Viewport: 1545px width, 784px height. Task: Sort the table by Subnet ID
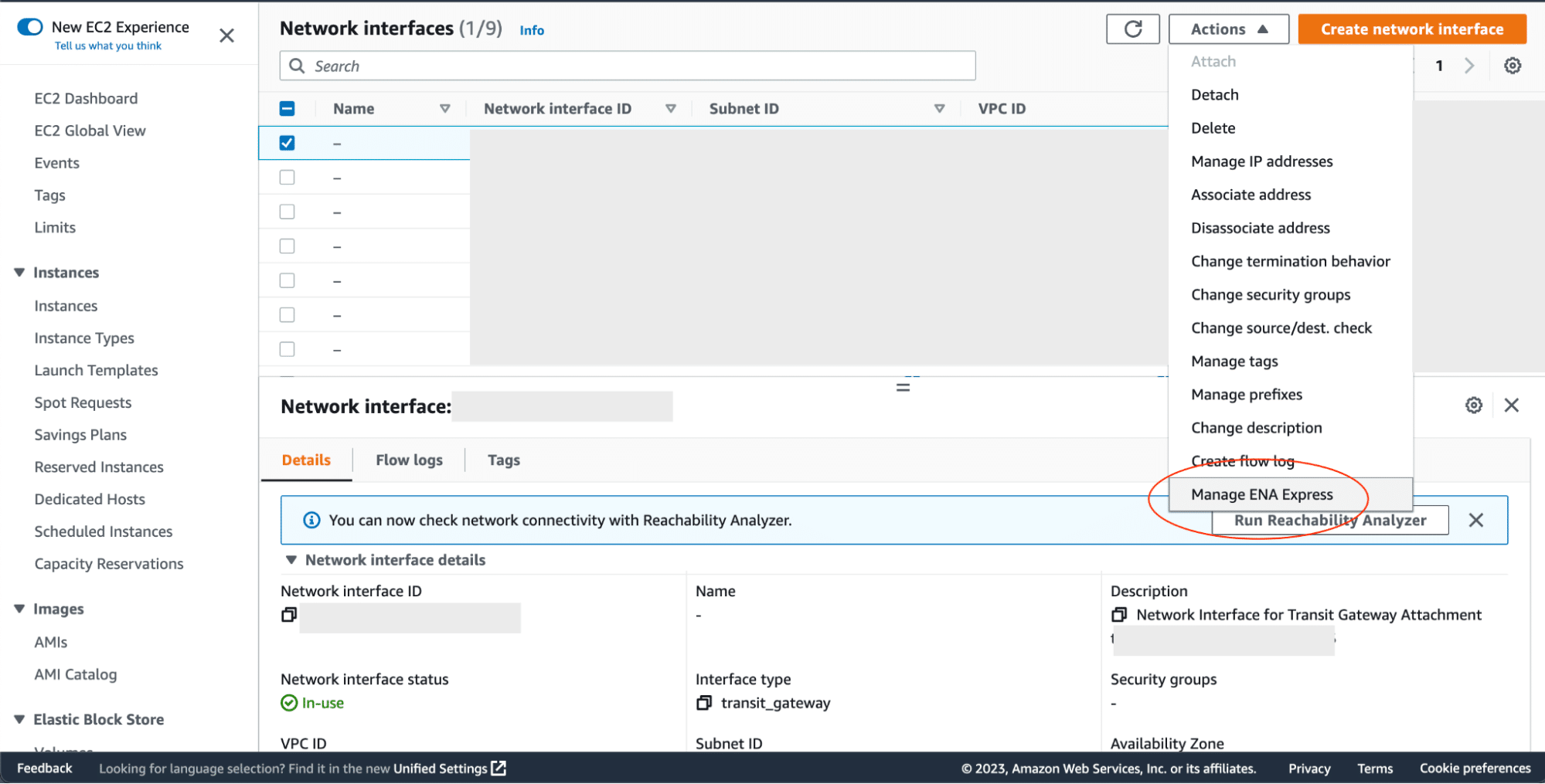[x=940, y=108]
